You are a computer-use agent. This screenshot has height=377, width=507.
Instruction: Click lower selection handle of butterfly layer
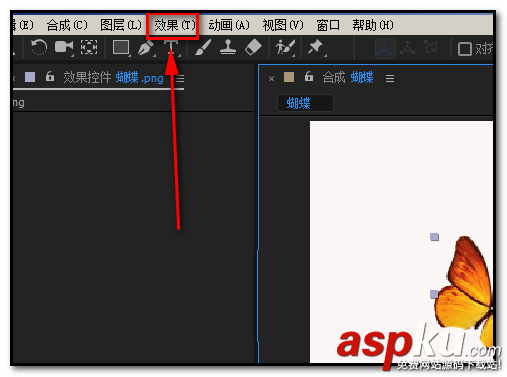click(434, 294)
